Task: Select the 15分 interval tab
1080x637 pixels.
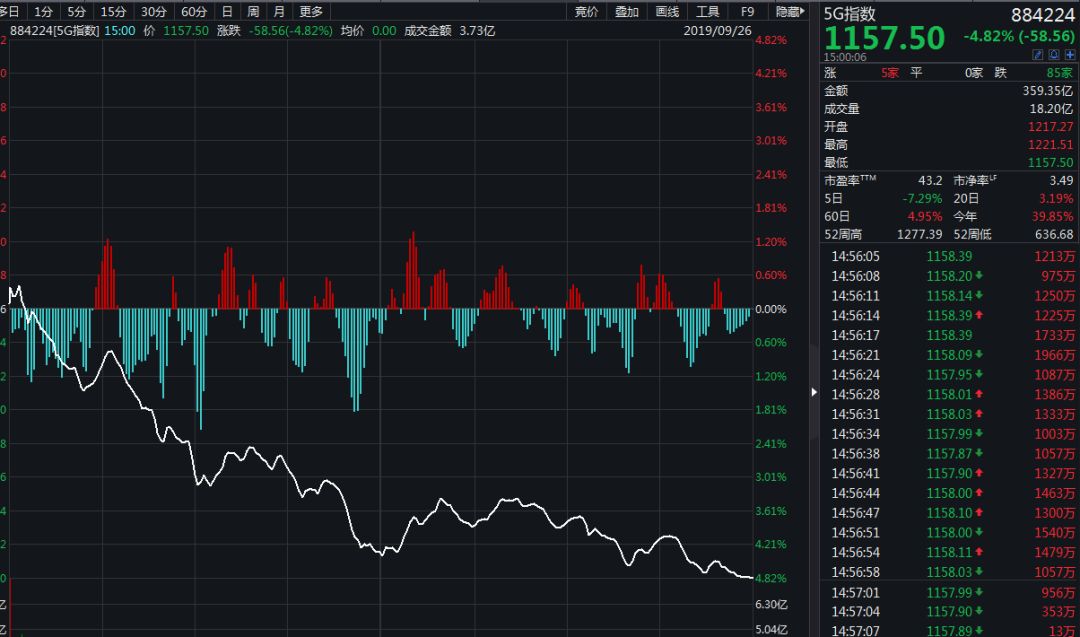Action: click(x=114, y=12)
